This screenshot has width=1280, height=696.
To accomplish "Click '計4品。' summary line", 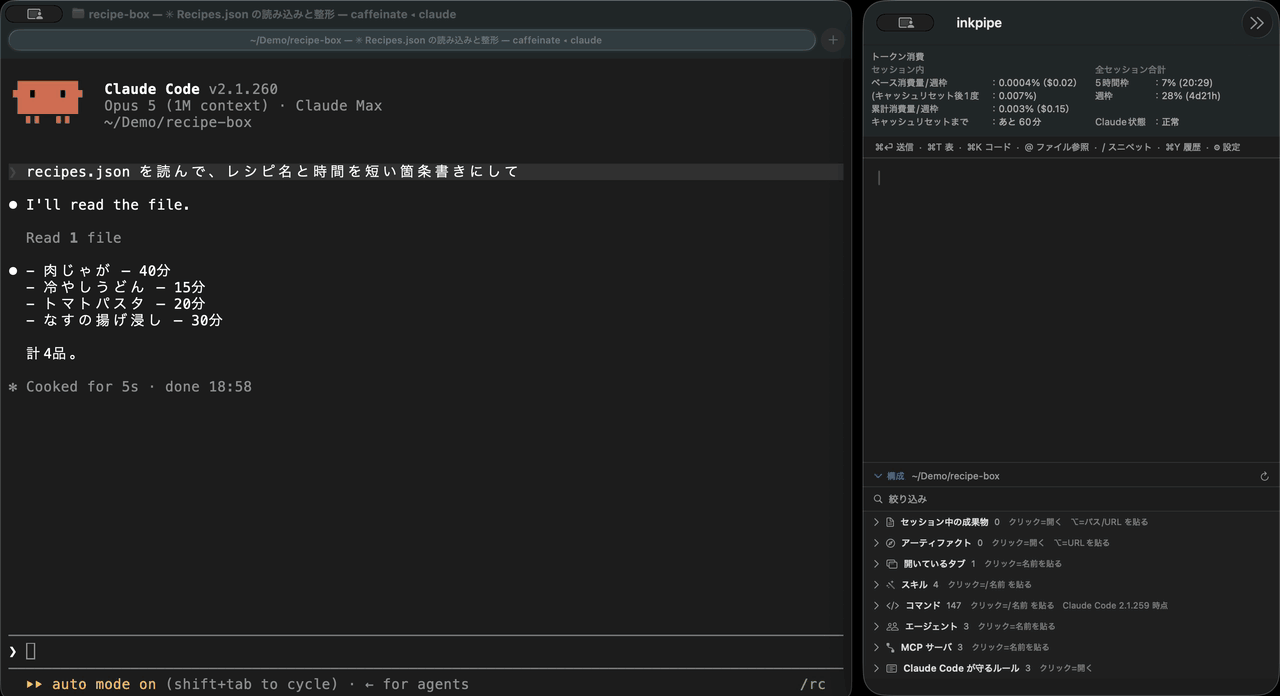I will click(52, 354).
